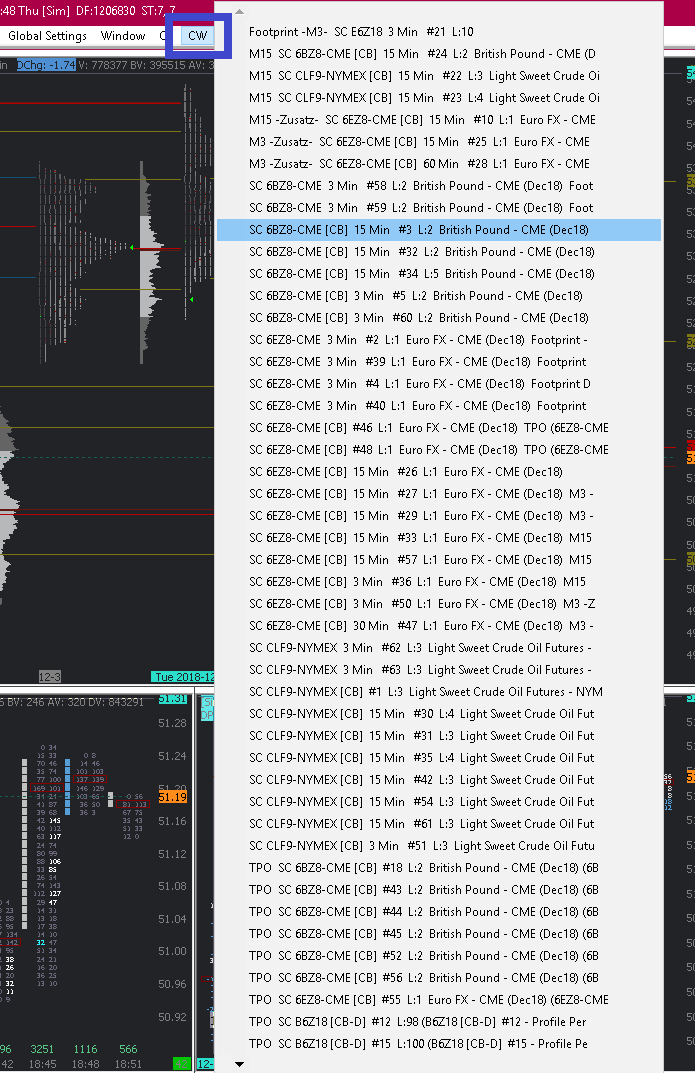The image size is (695, 1073).
Task: Select M15 SC CLF9-NYMEX 15 Min #23
Action: click(439, 98)
